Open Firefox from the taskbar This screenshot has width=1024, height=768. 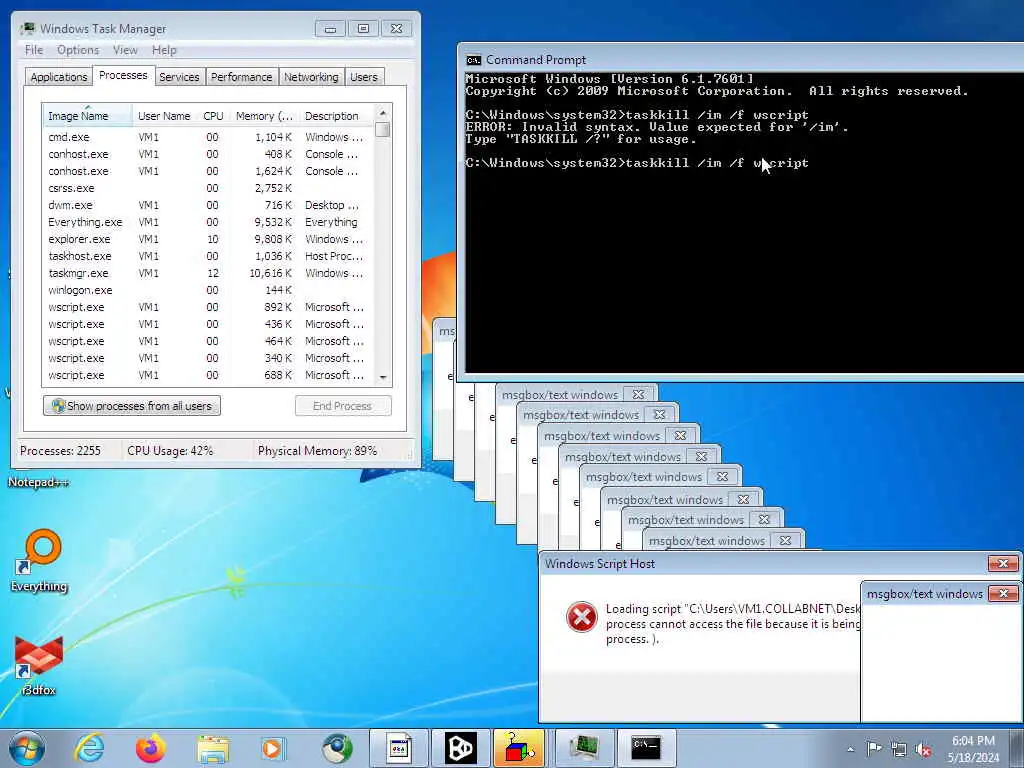pyautogui.click(x=151, y=748)
